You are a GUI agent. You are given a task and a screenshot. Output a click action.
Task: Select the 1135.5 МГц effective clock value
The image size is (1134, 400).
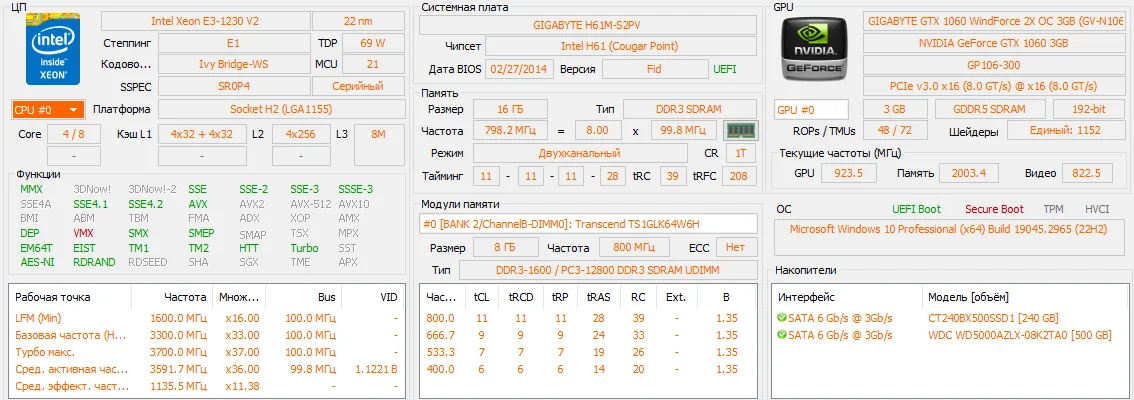click(x=179, y=387)
